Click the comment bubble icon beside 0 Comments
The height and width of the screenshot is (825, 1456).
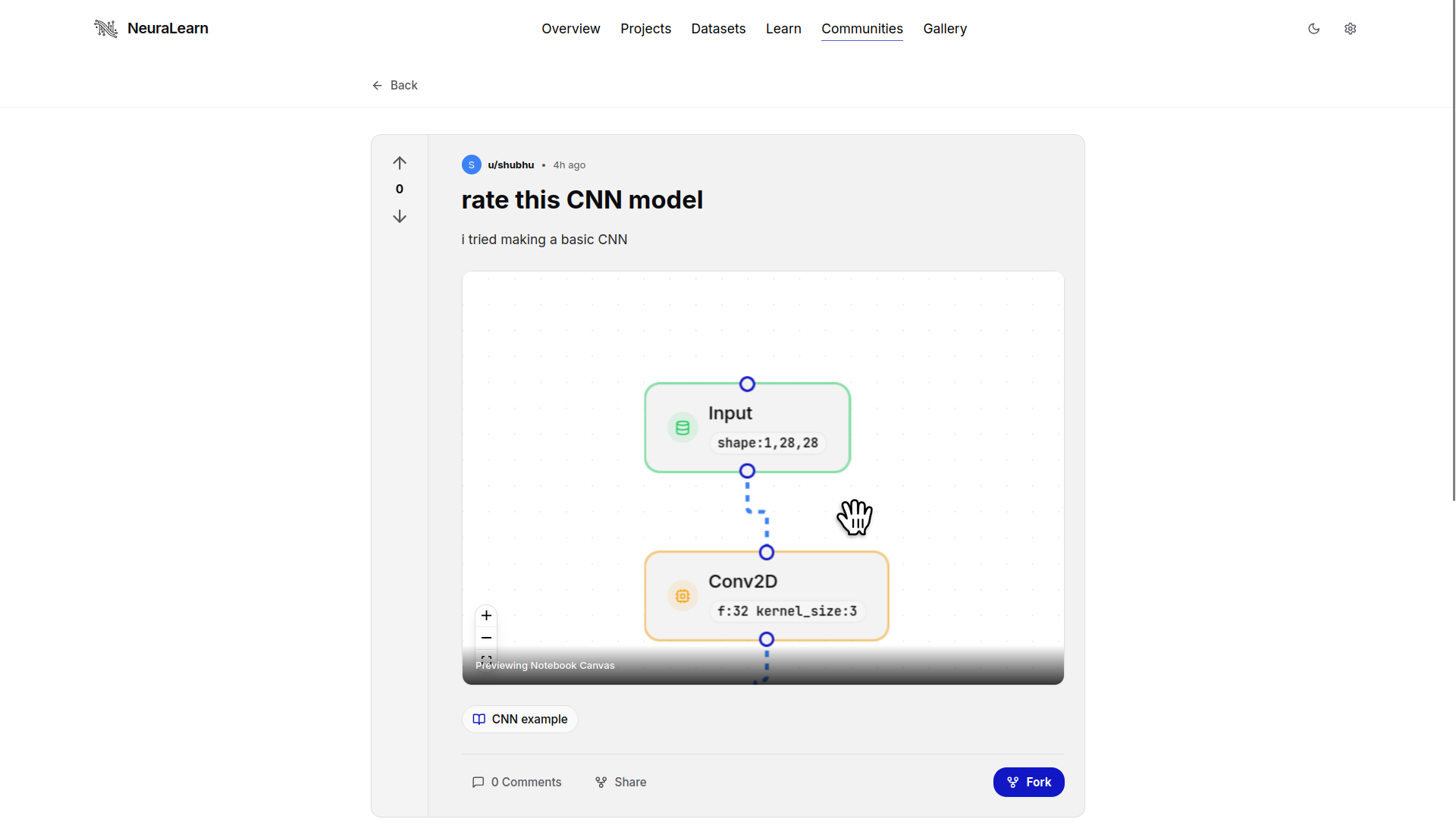click(x=478, y=782)
